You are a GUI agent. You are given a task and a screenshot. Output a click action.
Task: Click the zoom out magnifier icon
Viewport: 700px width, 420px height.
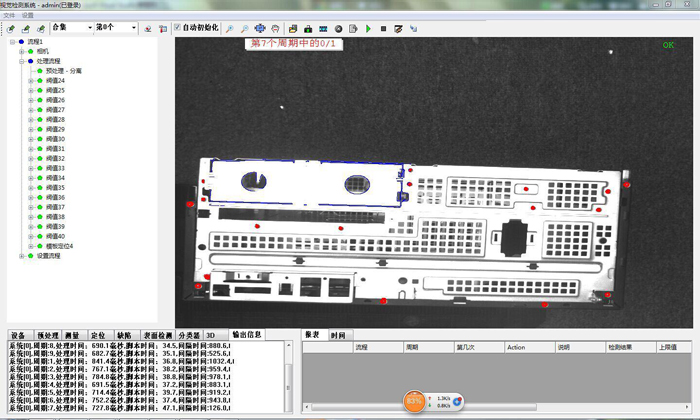click(x=244, y=28)
